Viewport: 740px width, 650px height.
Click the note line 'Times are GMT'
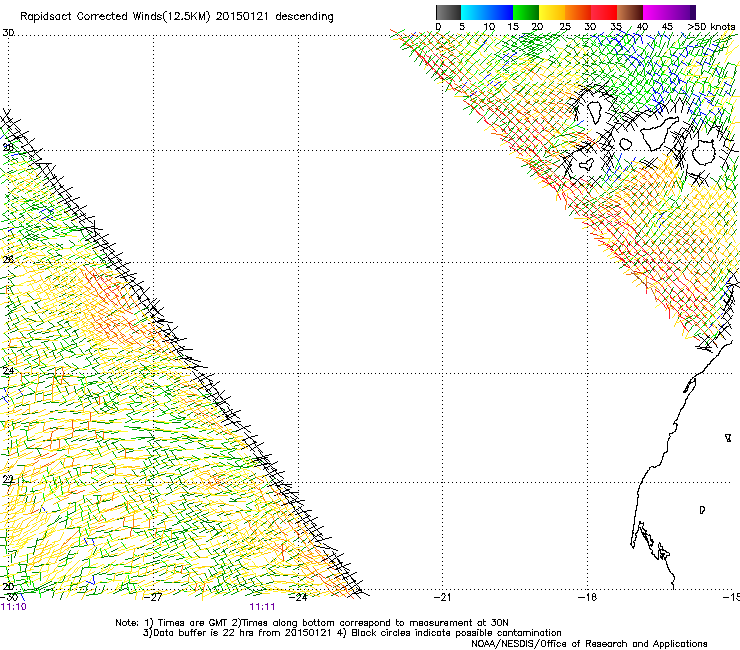[x=192, y=623]
